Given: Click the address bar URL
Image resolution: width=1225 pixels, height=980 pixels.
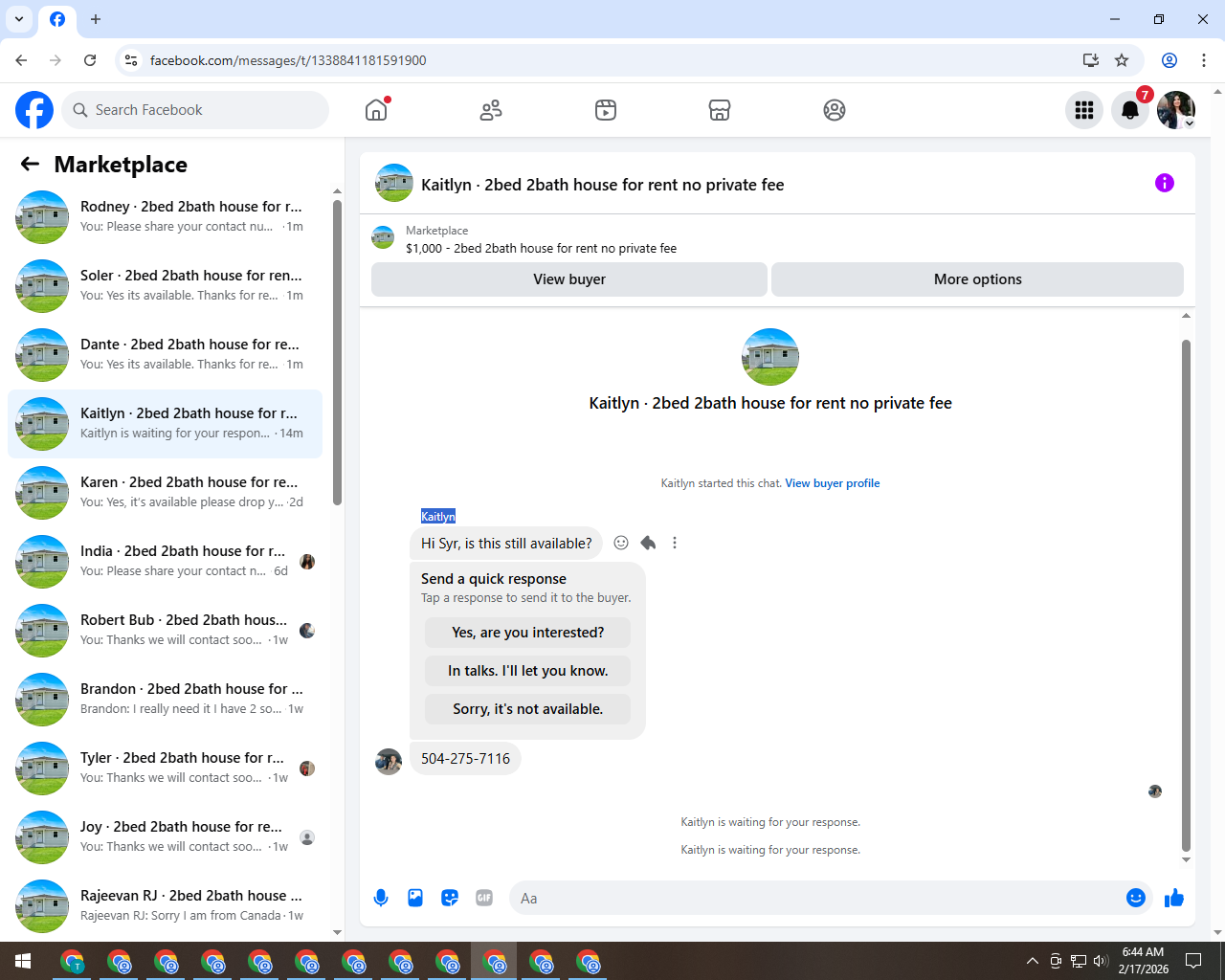Looking at the screenshot, I should click(288, 60).
